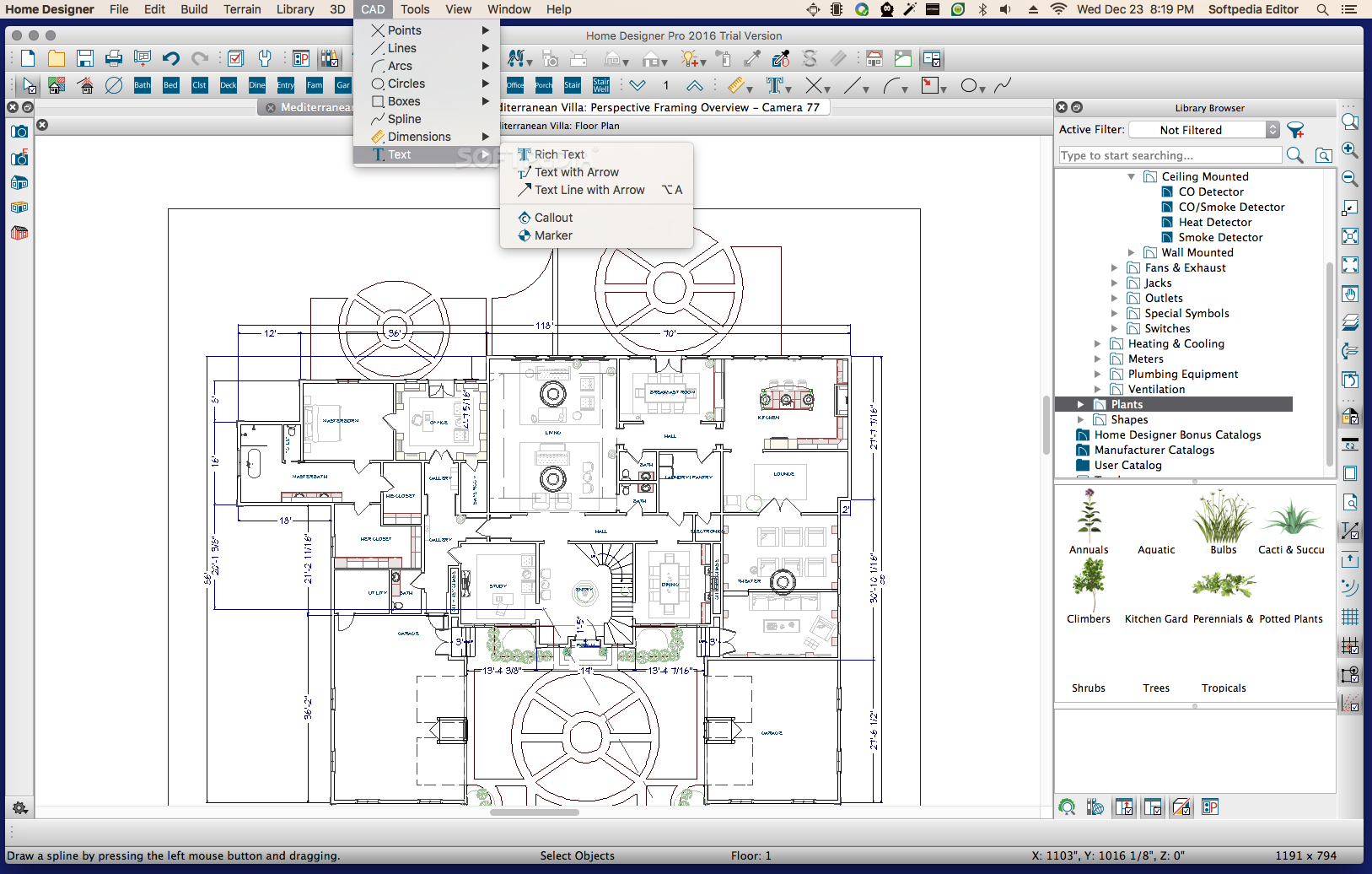
Task: Collapse the Ceiling Mounted folder
Action: [1131, 177]
